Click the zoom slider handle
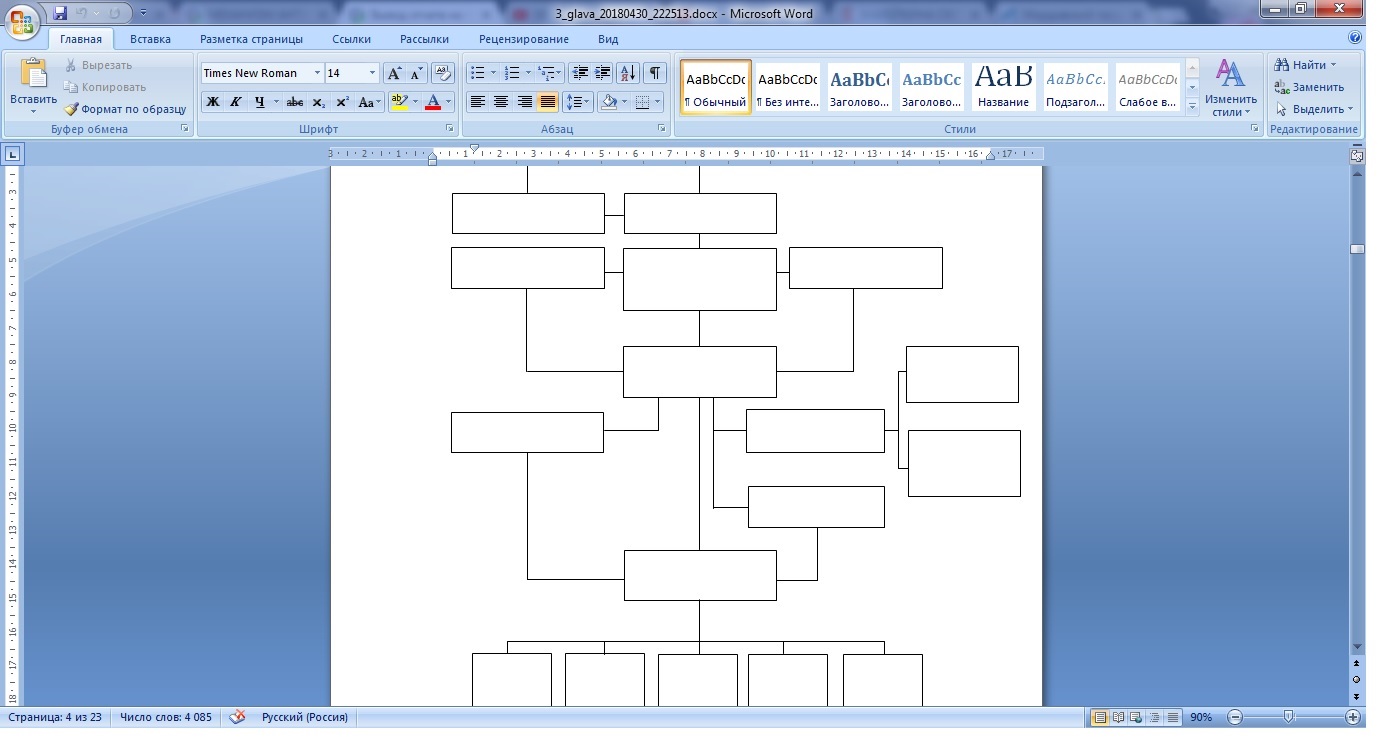The image size is (1384, 752). point(1288,717)
